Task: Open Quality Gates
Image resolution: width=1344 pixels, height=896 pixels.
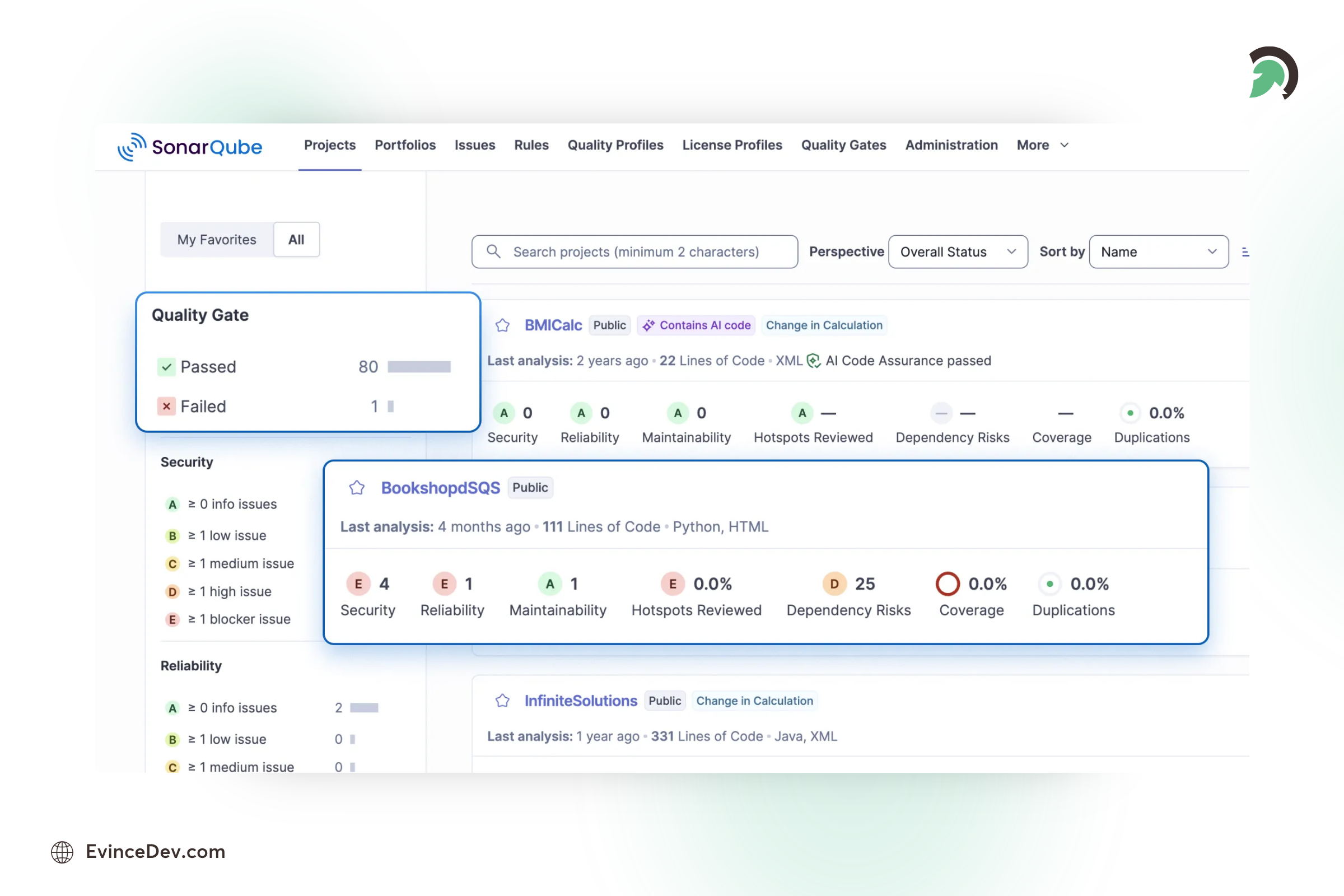Action: pos(843,145)
